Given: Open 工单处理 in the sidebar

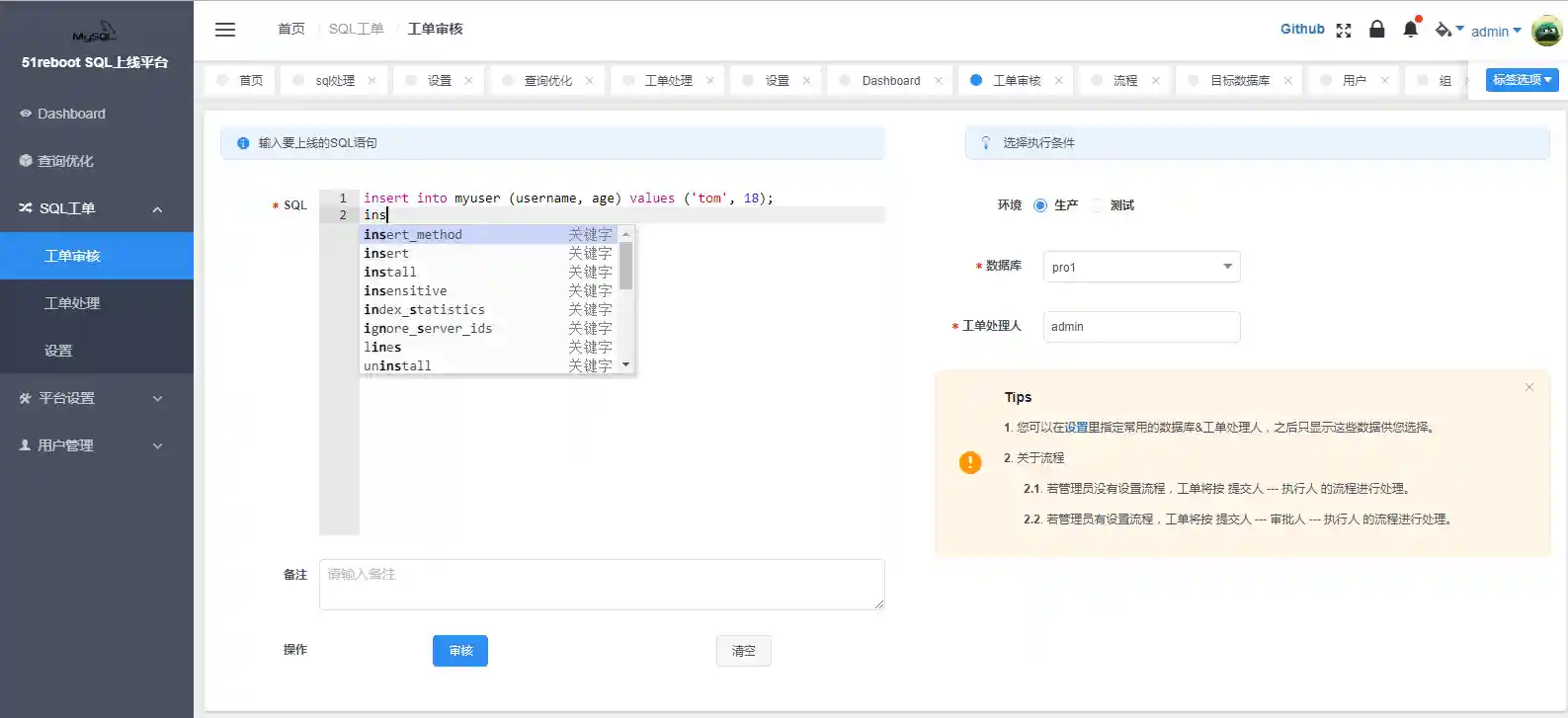Looking at the screenshot, I should 72,303.
